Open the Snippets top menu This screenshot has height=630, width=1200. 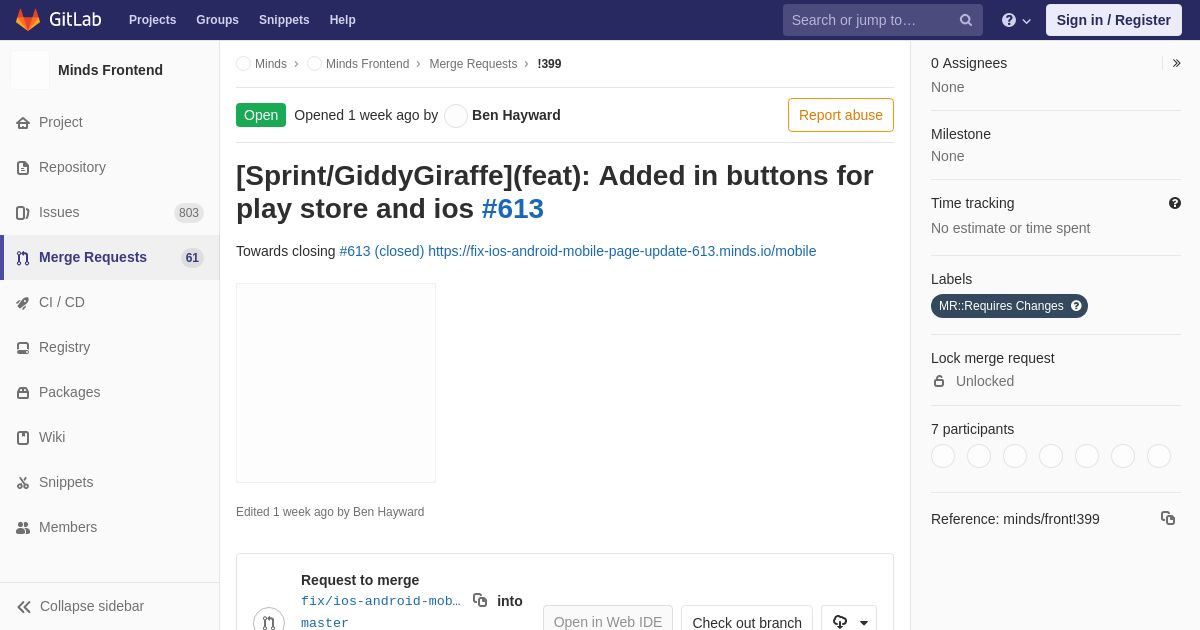[284, 20]
